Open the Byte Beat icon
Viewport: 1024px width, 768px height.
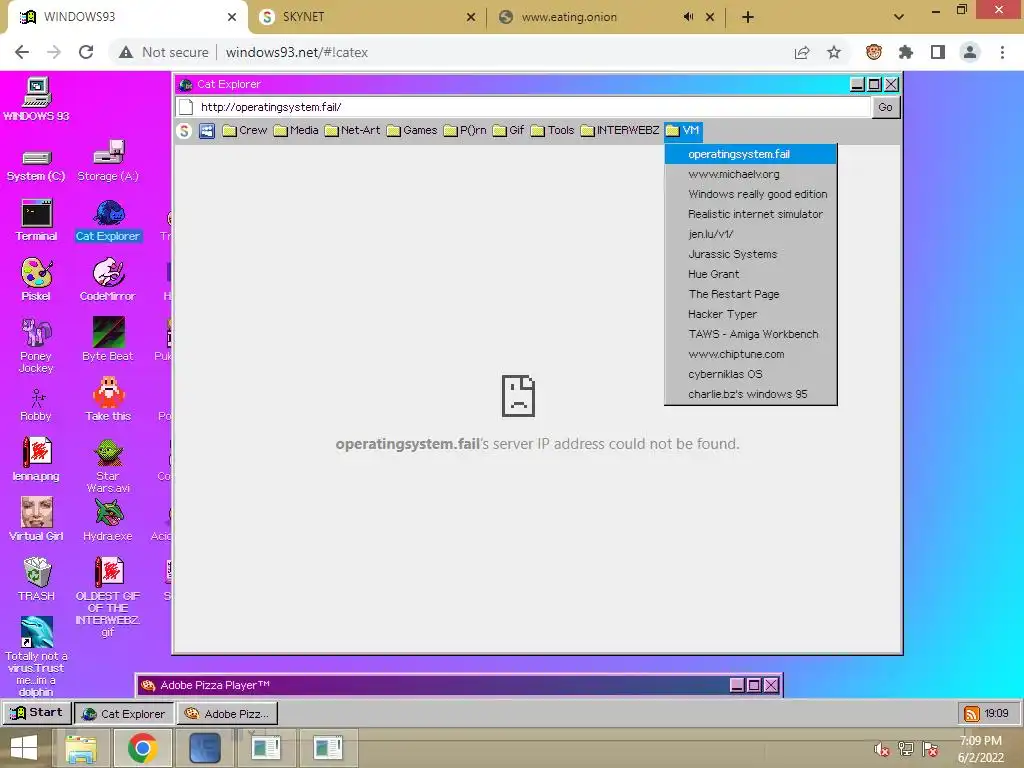[x=108, y=339]
